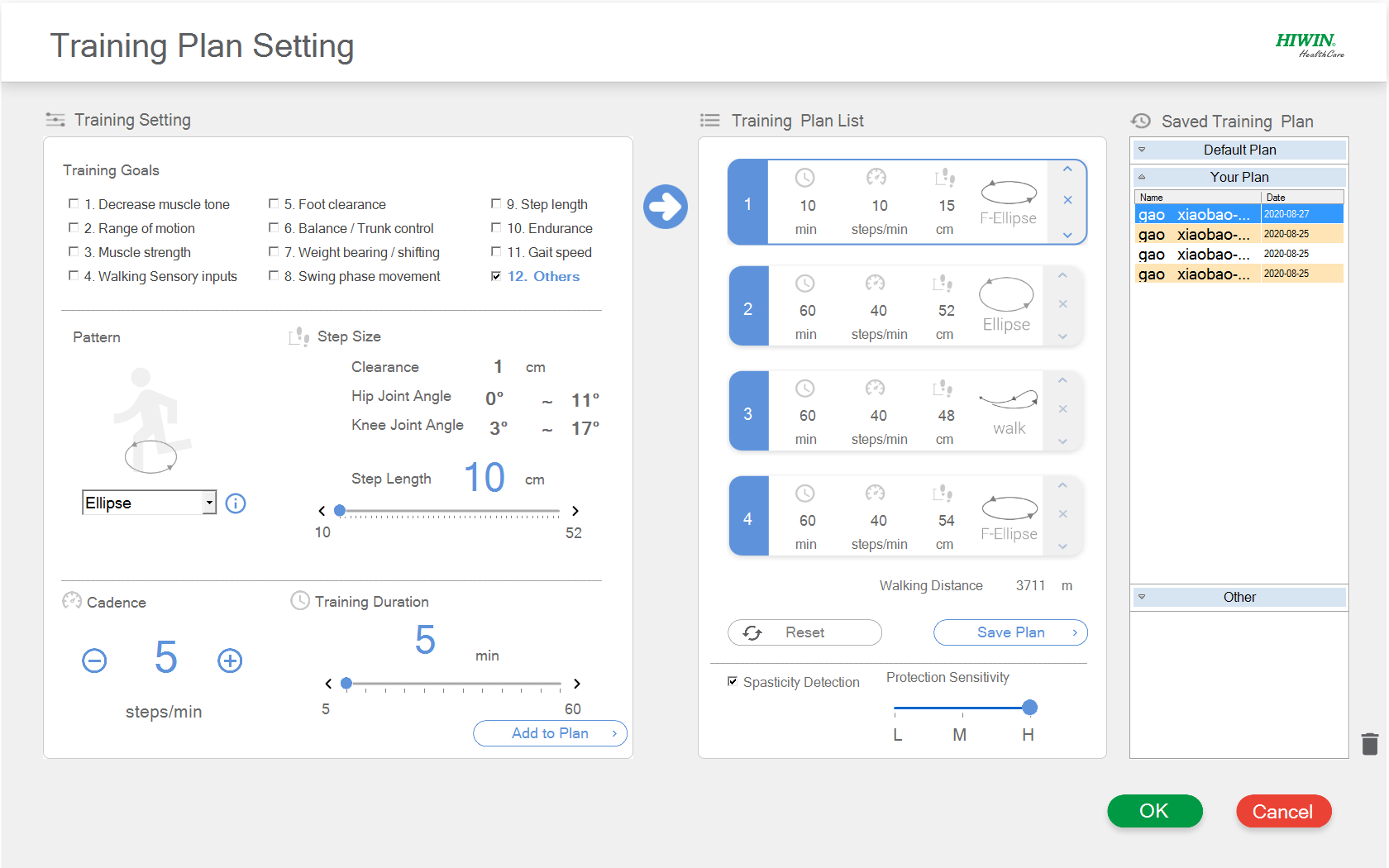Move plan item 2 down
1389x868 pixels.
[x=1063, y=336]
